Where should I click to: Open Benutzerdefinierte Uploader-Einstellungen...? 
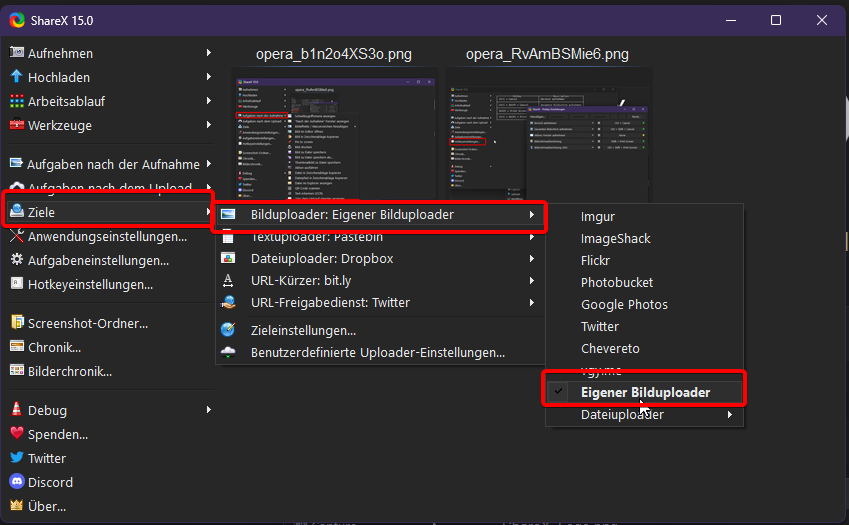377,352
